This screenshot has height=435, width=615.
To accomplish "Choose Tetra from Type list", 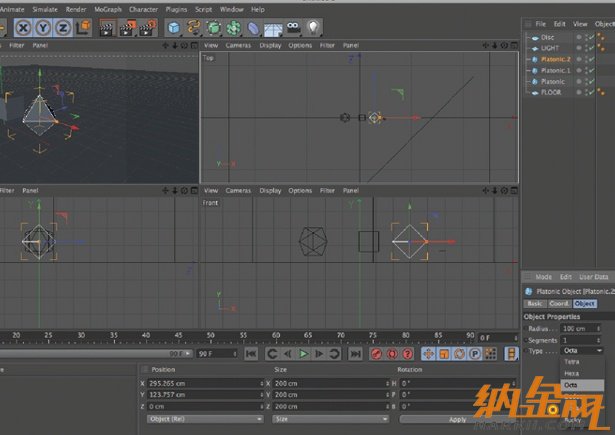I will [x=582, y=362].
